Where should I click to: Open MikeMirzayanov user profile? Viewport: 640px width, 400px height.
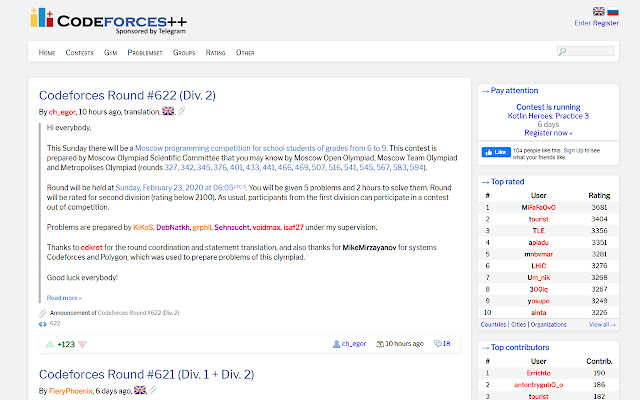(x=369, y=247)
